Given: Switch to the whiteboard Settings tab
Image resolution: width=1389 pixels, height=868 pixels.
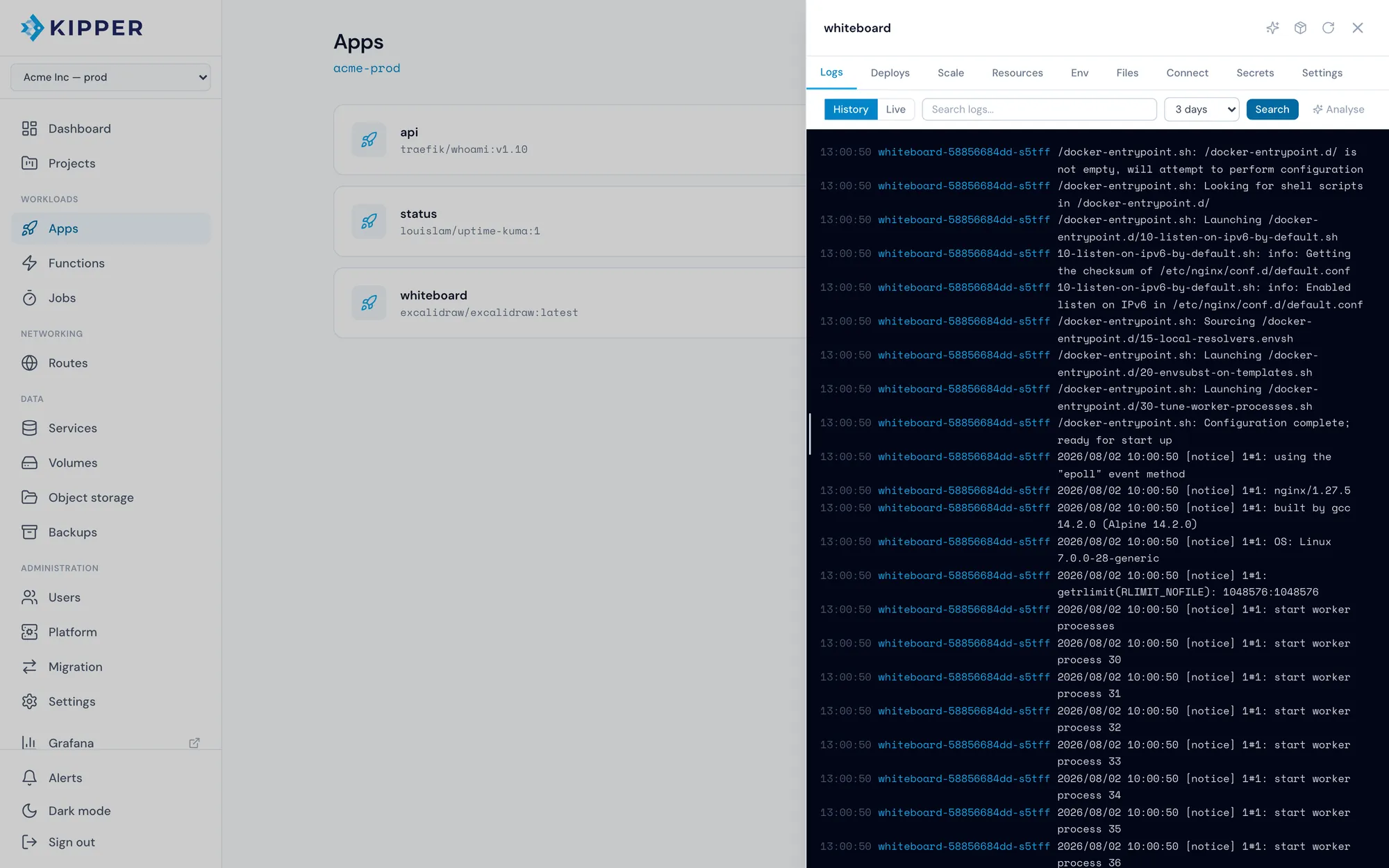Looking at the screenshot, I should coord(1322,73).
